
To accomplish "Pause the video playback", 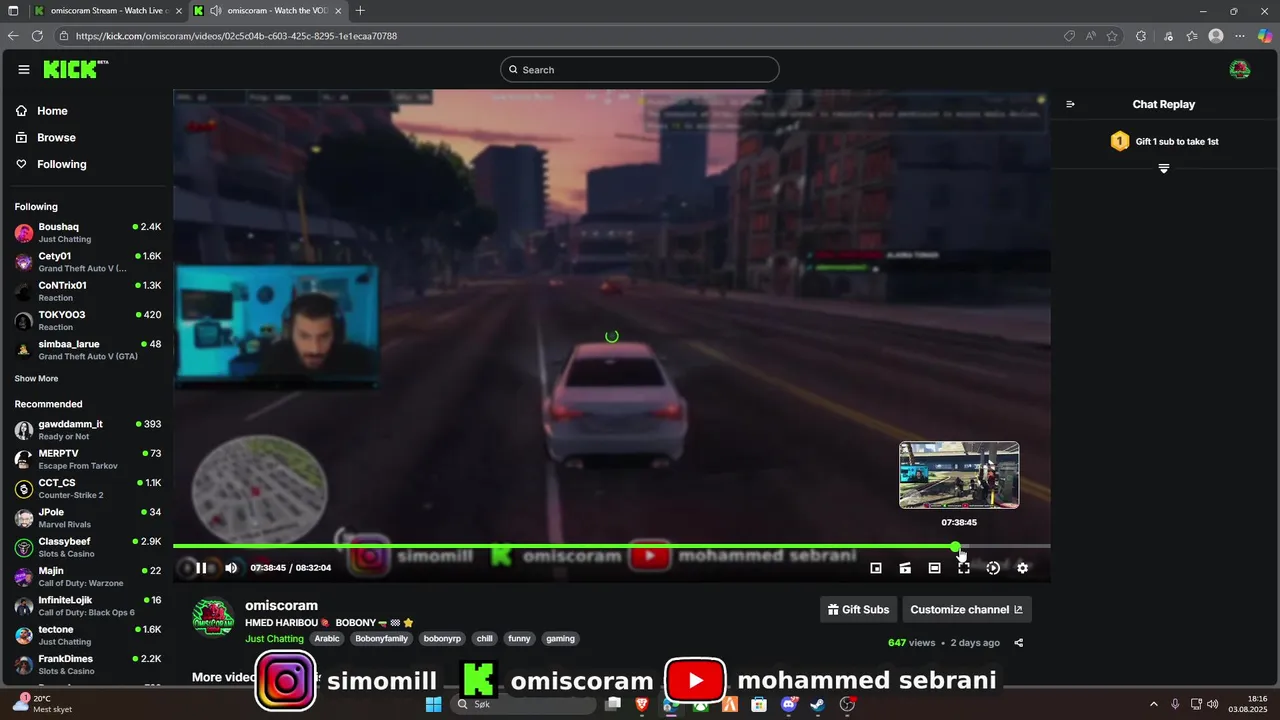I will point(201,568).
